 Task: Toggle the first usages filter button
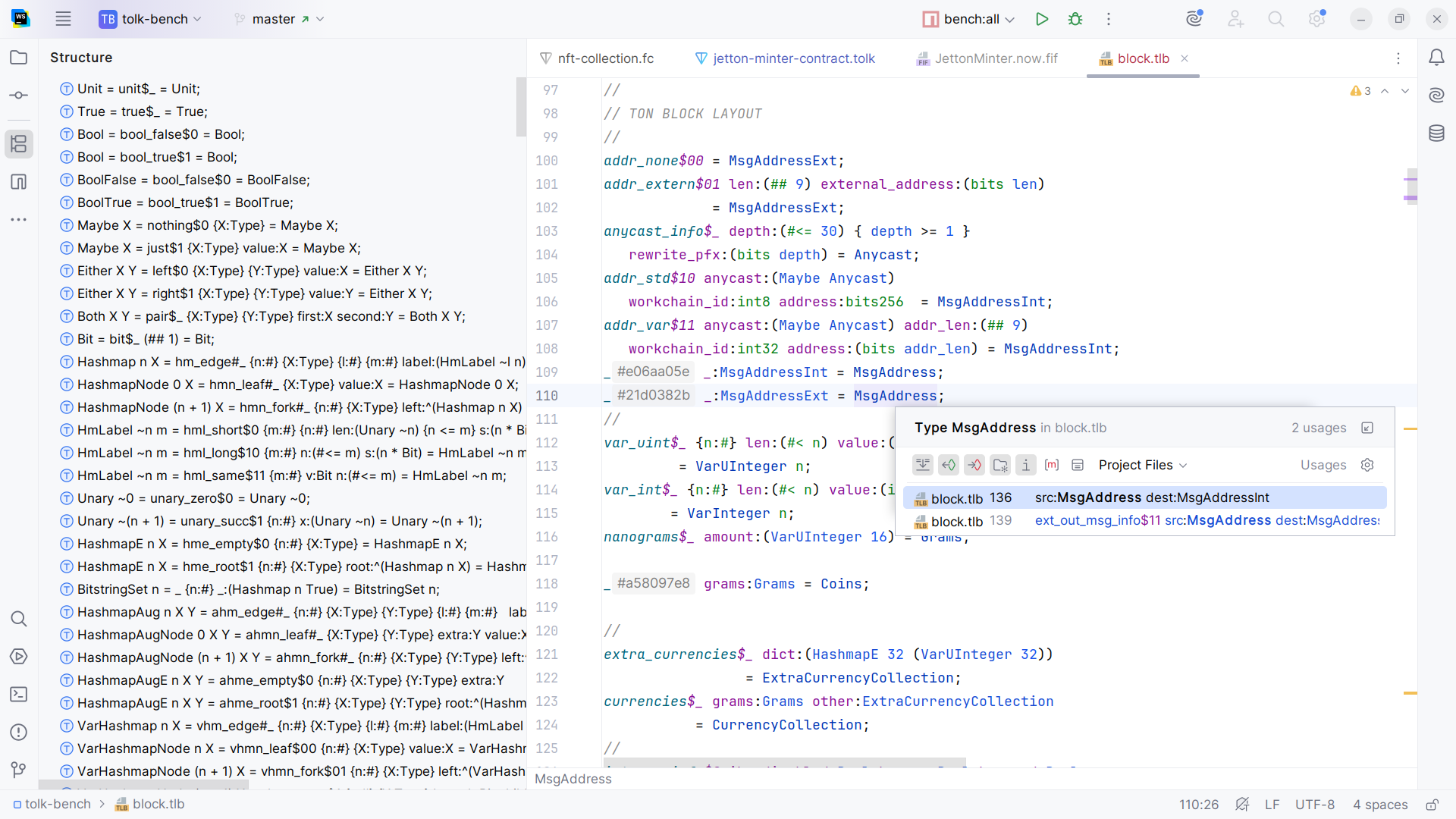click(923, 465)
